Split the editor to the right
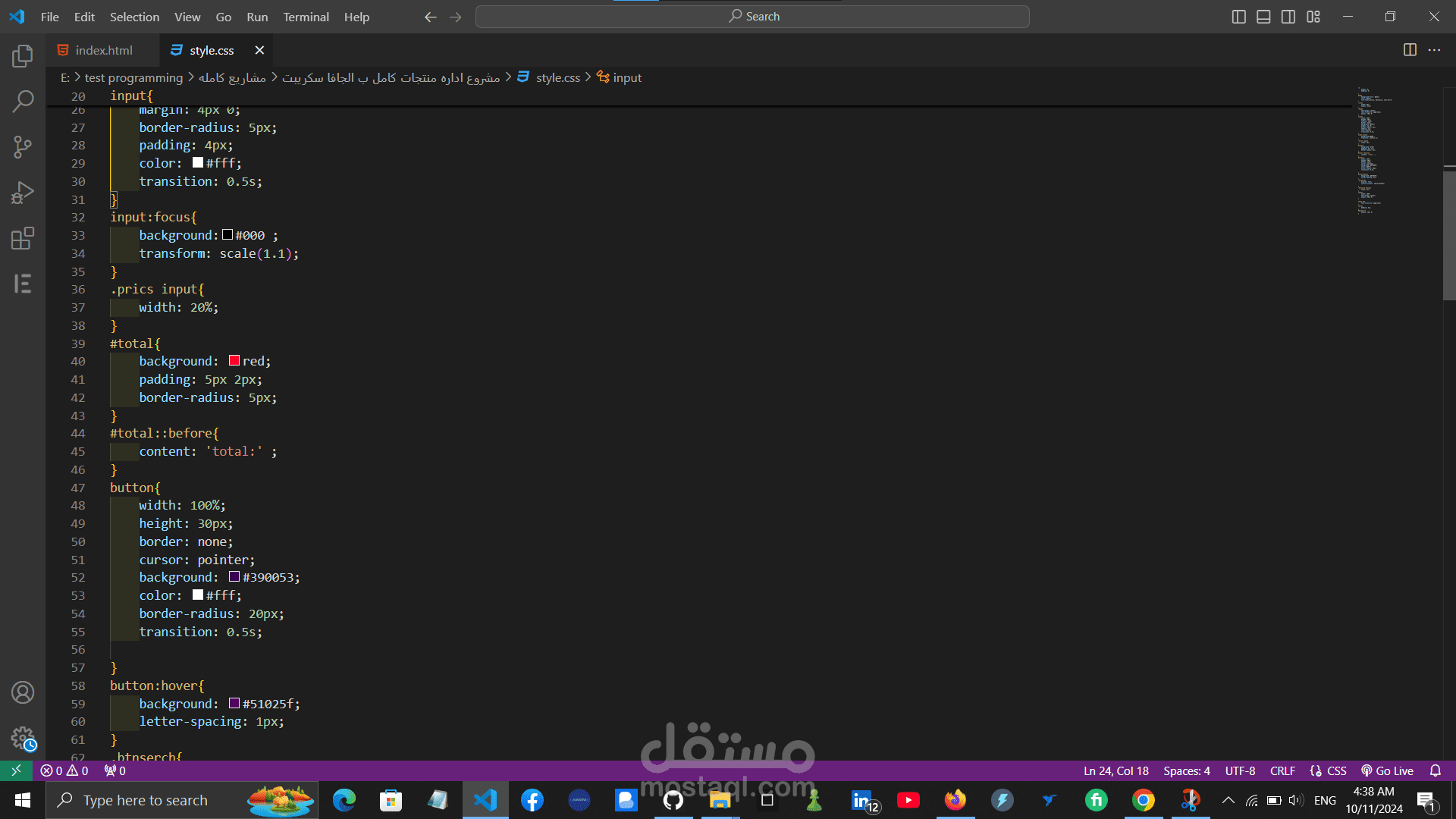Screen dimensions: 1456x819 tap(1410, 50)
